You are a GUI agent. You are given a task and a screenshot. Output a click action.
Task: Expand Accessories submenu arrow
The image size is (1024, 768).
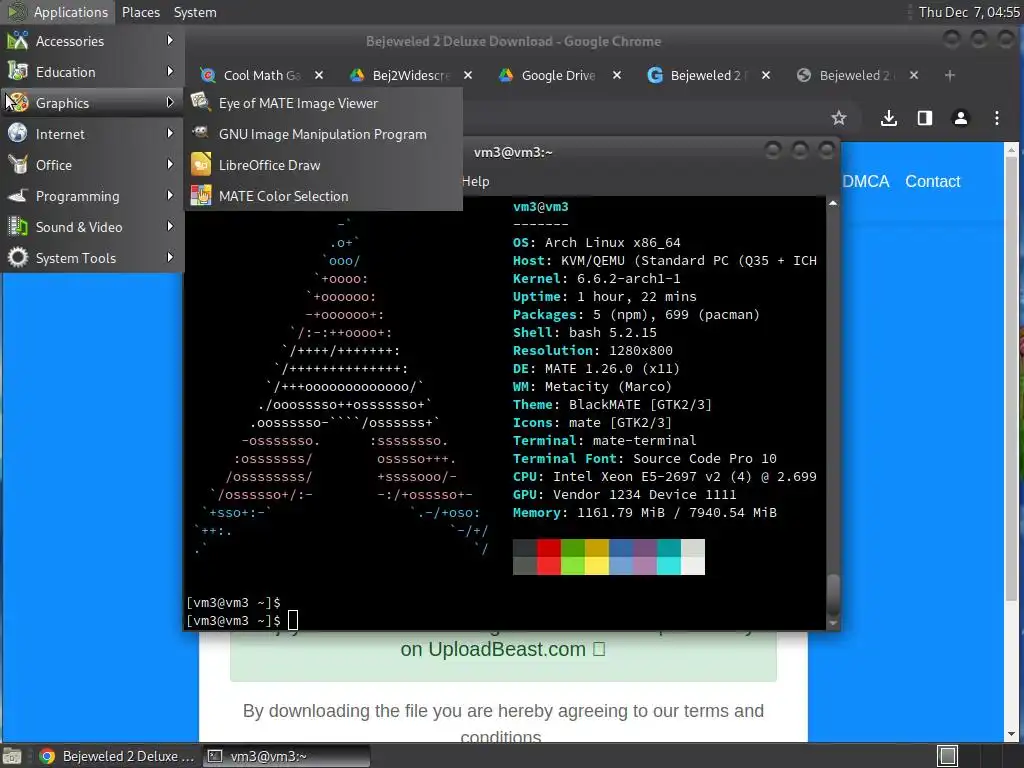(170, 40)
